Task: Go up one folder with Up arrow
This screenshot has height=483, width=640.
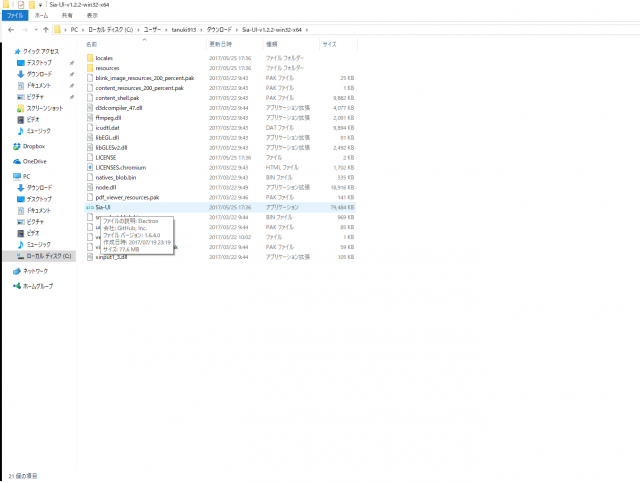Action: point(46,30)
